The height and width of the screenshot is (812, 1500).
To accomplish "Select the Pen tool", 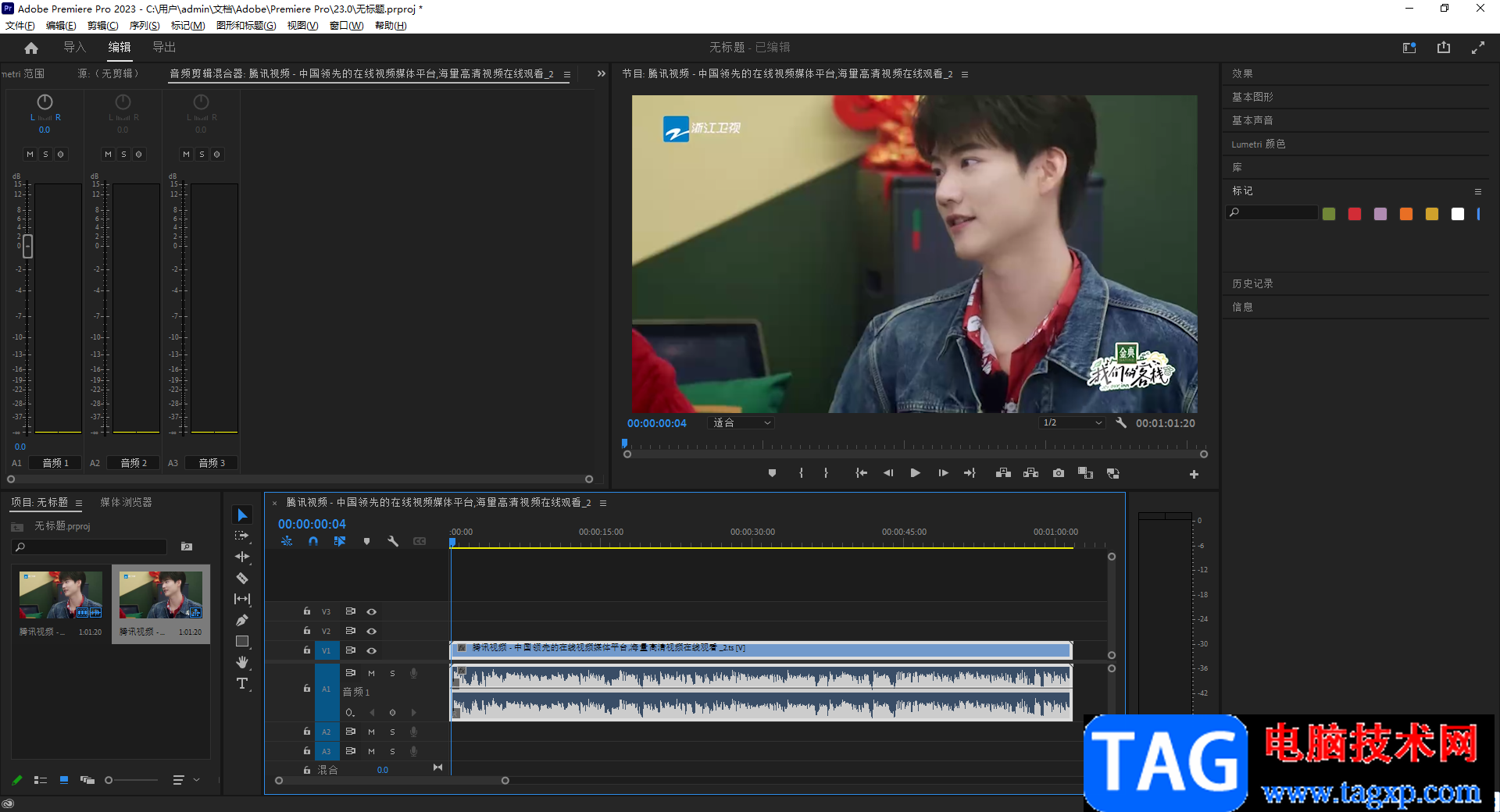I will tap(242, 620).
